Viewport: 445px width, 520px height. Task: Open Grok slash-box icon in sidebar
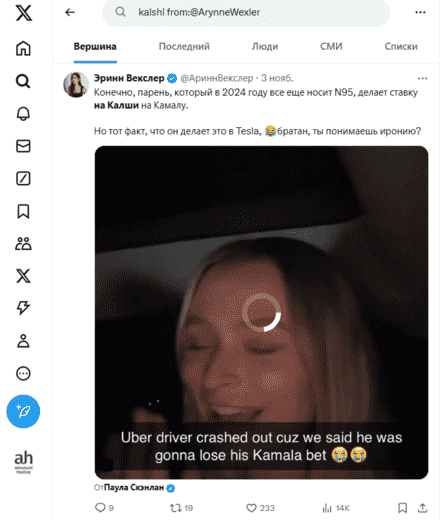pos(23,178)
